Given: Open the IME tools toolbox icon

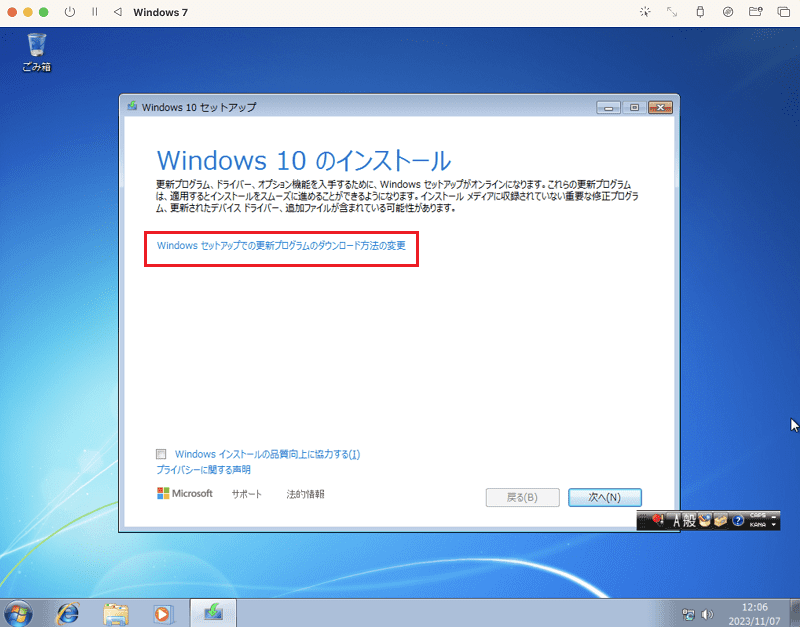Looking at the screenshot, I should coord(720,521).
